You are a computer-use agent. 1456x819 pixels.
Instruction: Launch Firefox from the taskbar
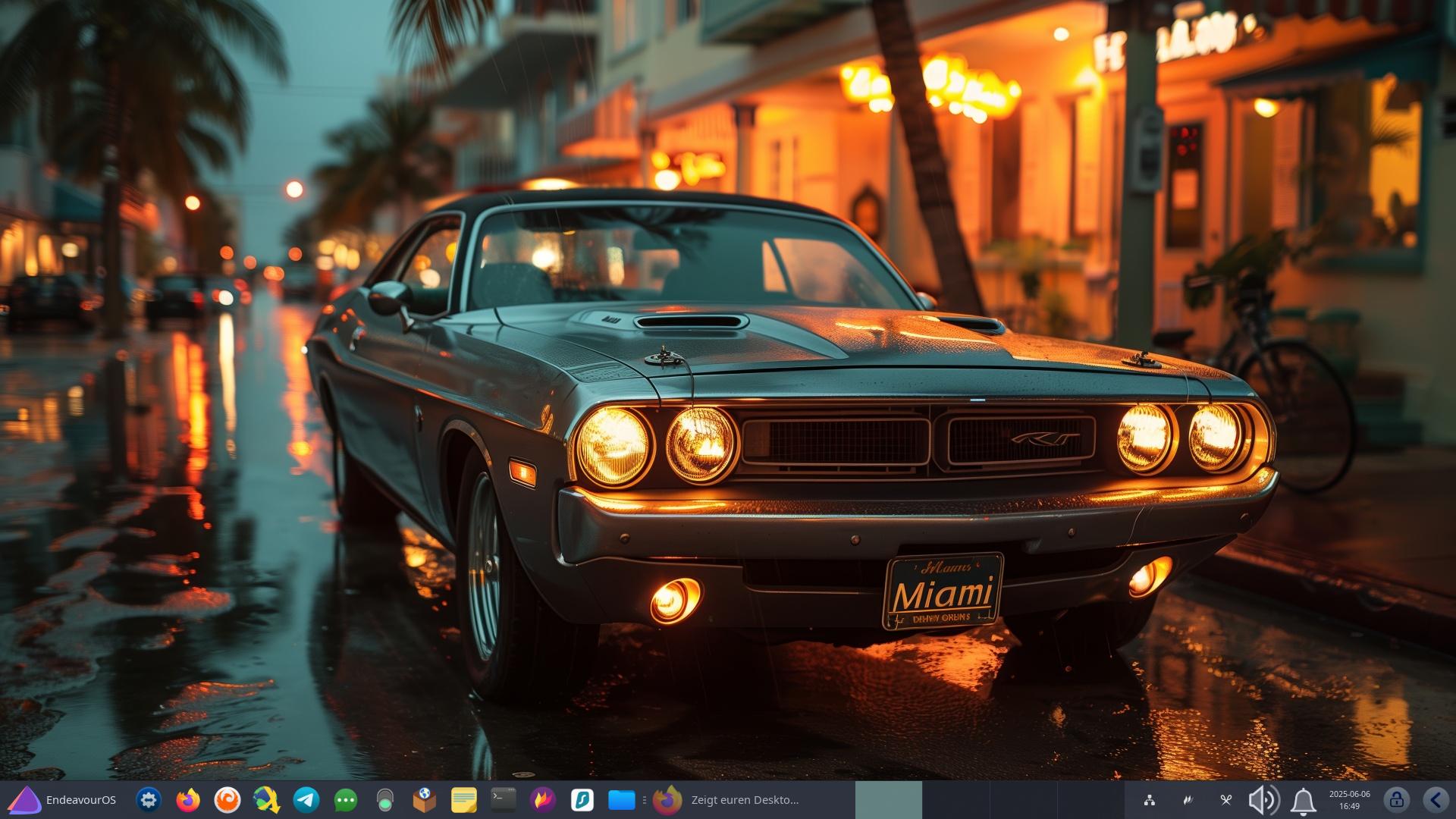coord(188,800)
